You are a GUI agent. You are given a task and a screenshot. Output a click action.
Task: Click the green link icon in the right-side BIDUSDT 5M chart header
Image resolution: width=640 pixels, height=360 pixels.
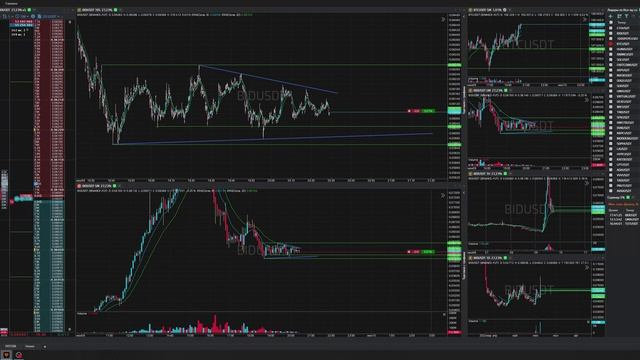coord(506,90)
